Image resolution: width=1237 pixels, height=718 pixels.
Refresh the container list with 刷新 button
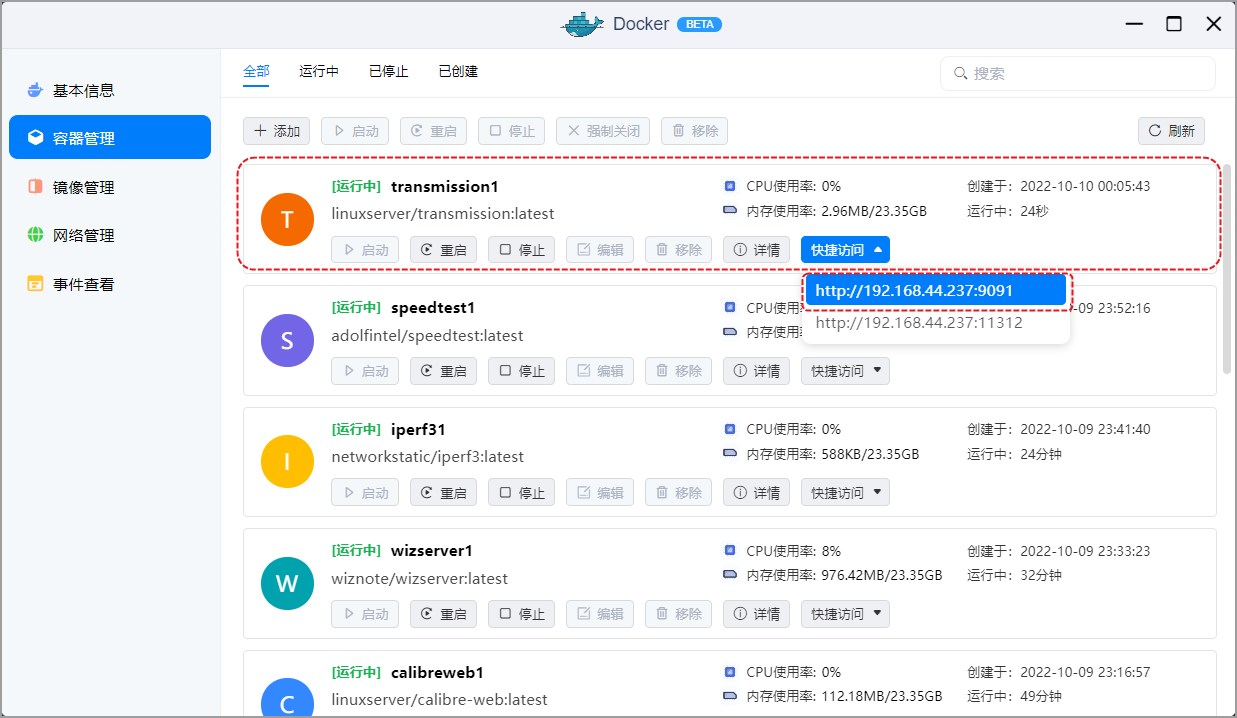coord(1170,130)
